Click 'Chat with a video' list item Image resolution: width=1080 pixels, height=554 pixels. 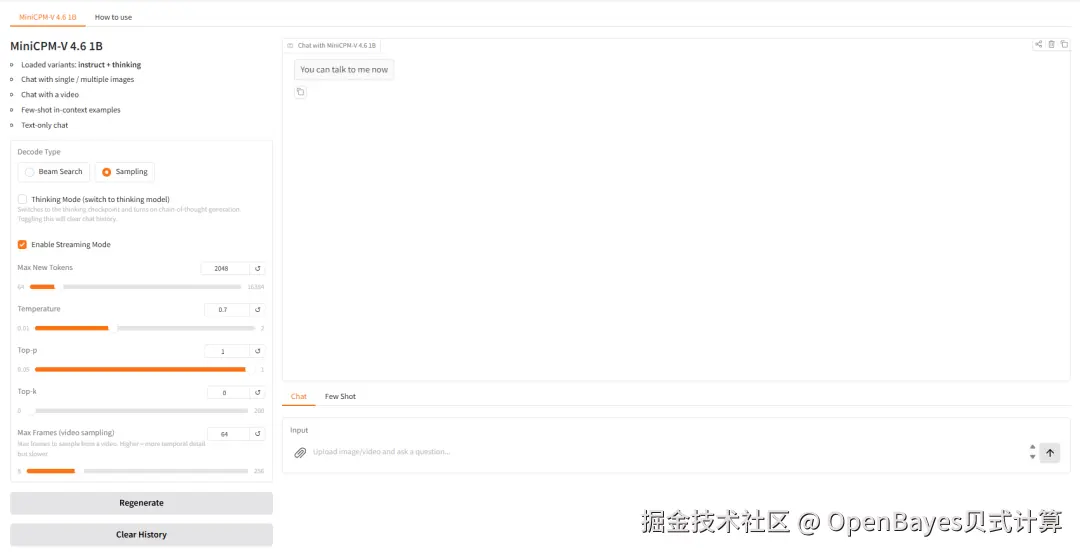point(50,94)
